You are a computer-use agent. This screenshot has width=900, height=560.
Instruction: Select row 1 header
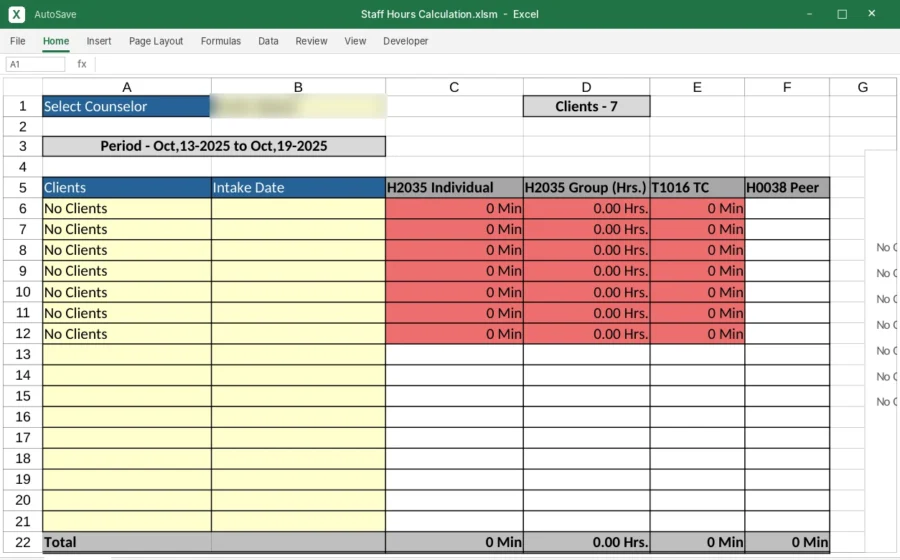(23, 106)
